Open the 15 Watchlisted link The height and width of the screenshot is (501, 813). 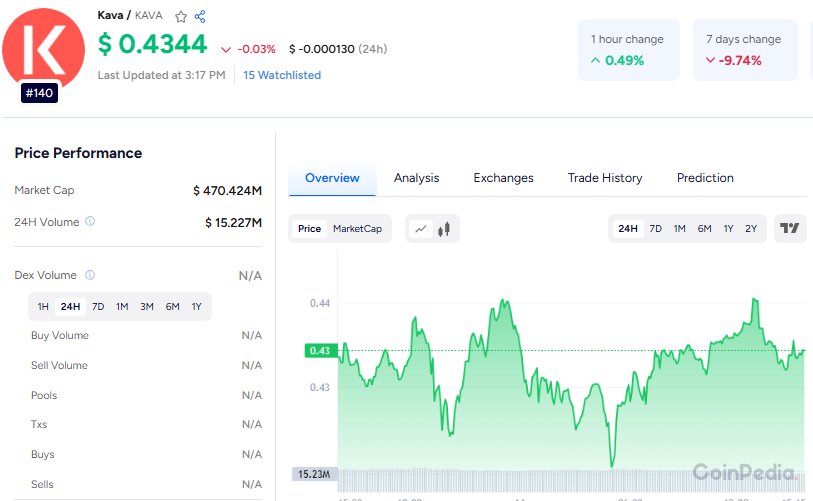[x=282, y=75]
